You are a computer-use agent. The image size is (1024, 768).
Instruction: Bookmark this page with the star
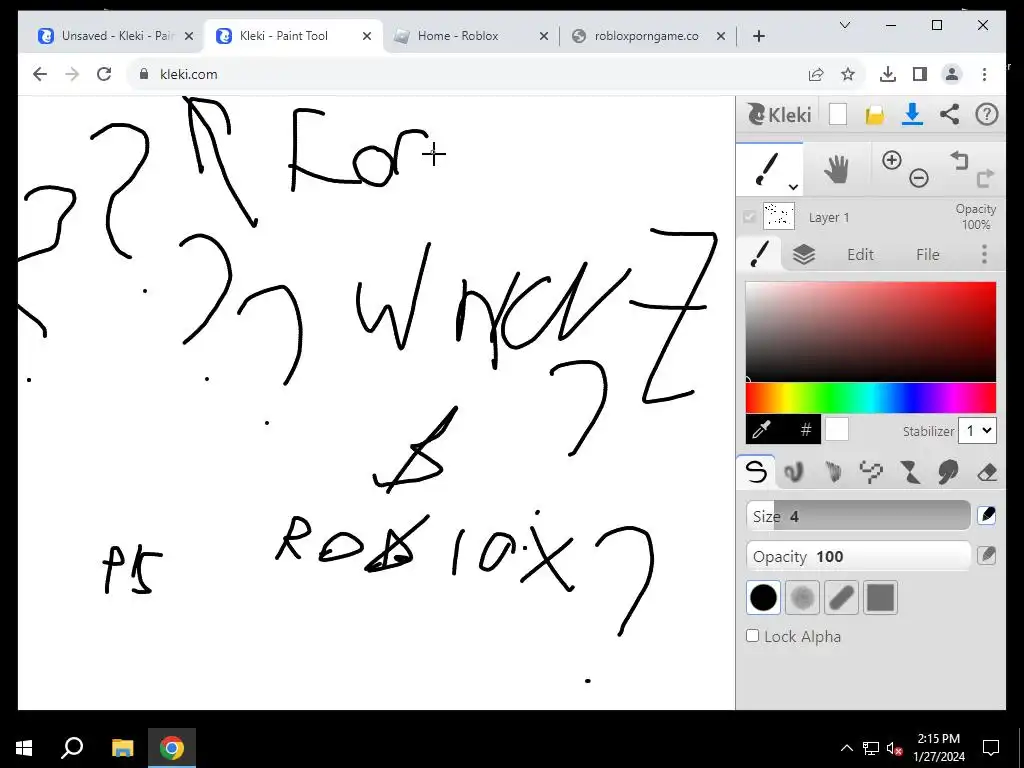coord(848,74)
